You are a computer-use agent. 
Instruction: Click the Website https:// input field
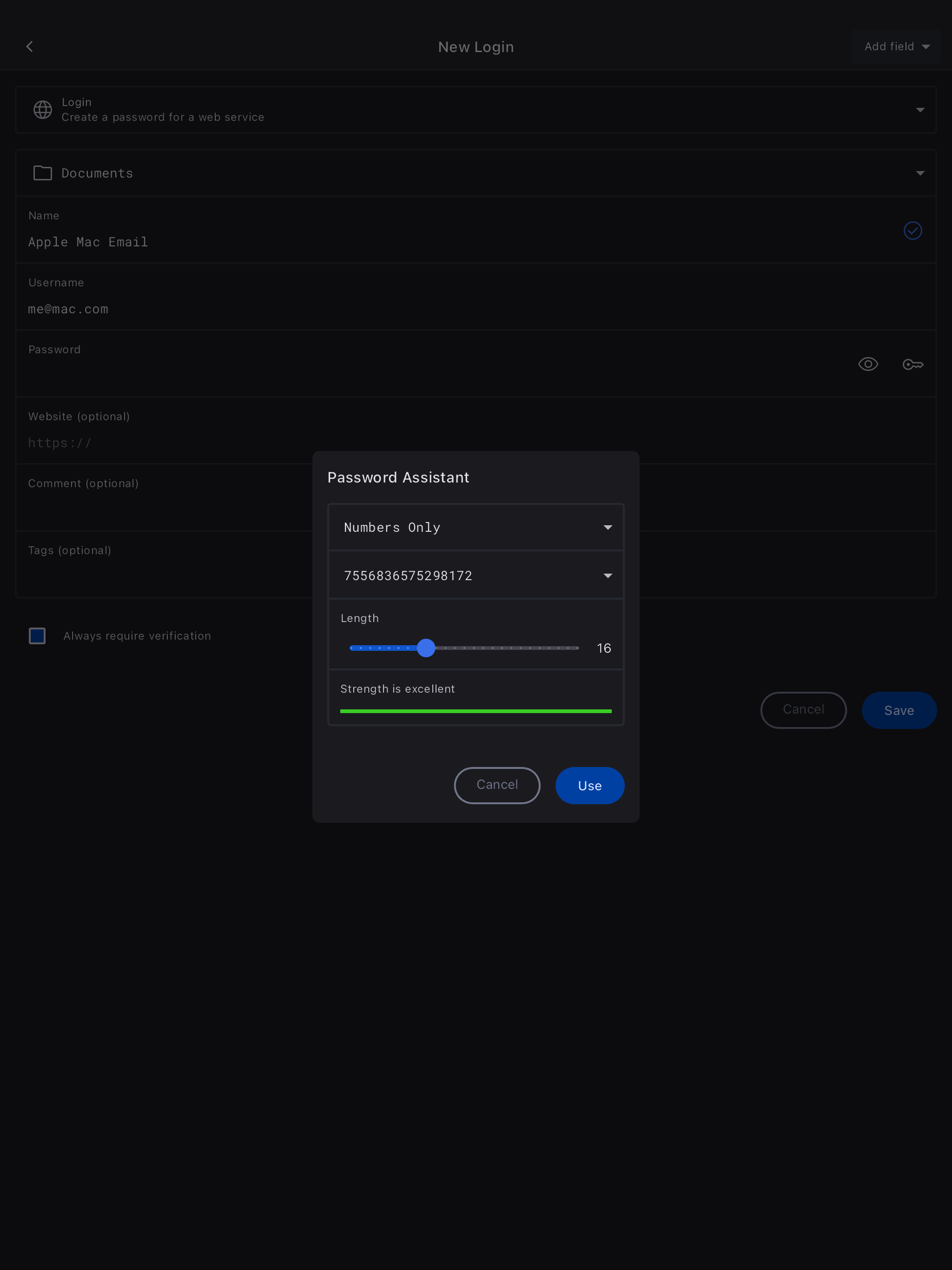[x=161, y=443]
